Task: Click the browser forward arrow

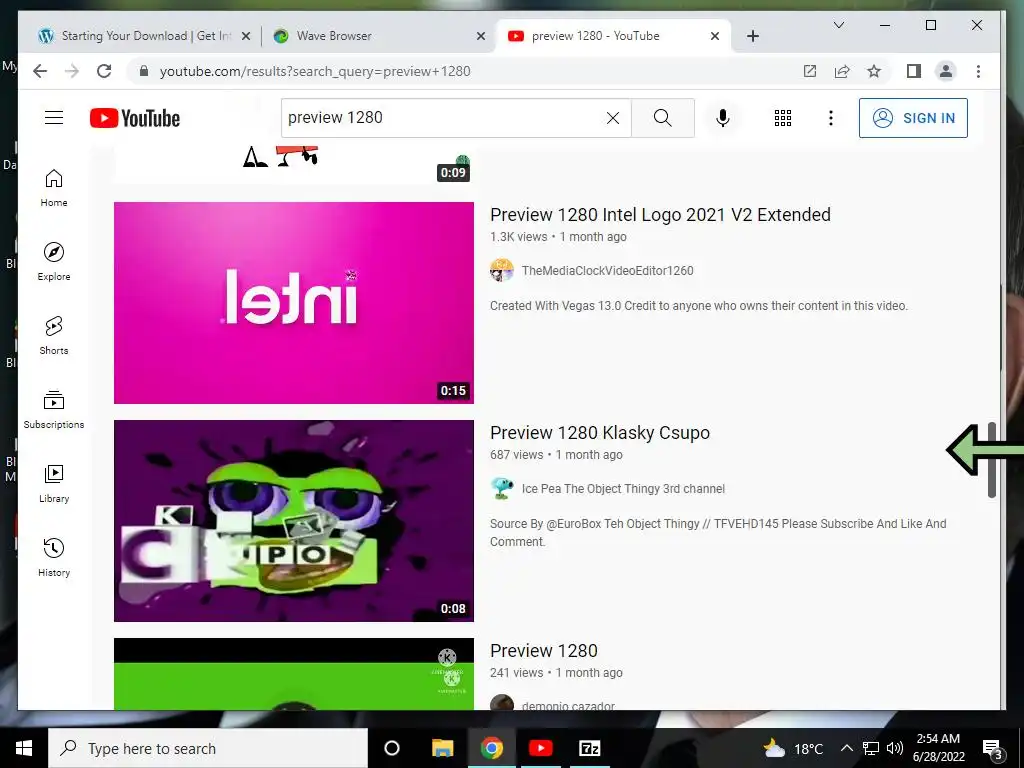Action: [72, 71]
